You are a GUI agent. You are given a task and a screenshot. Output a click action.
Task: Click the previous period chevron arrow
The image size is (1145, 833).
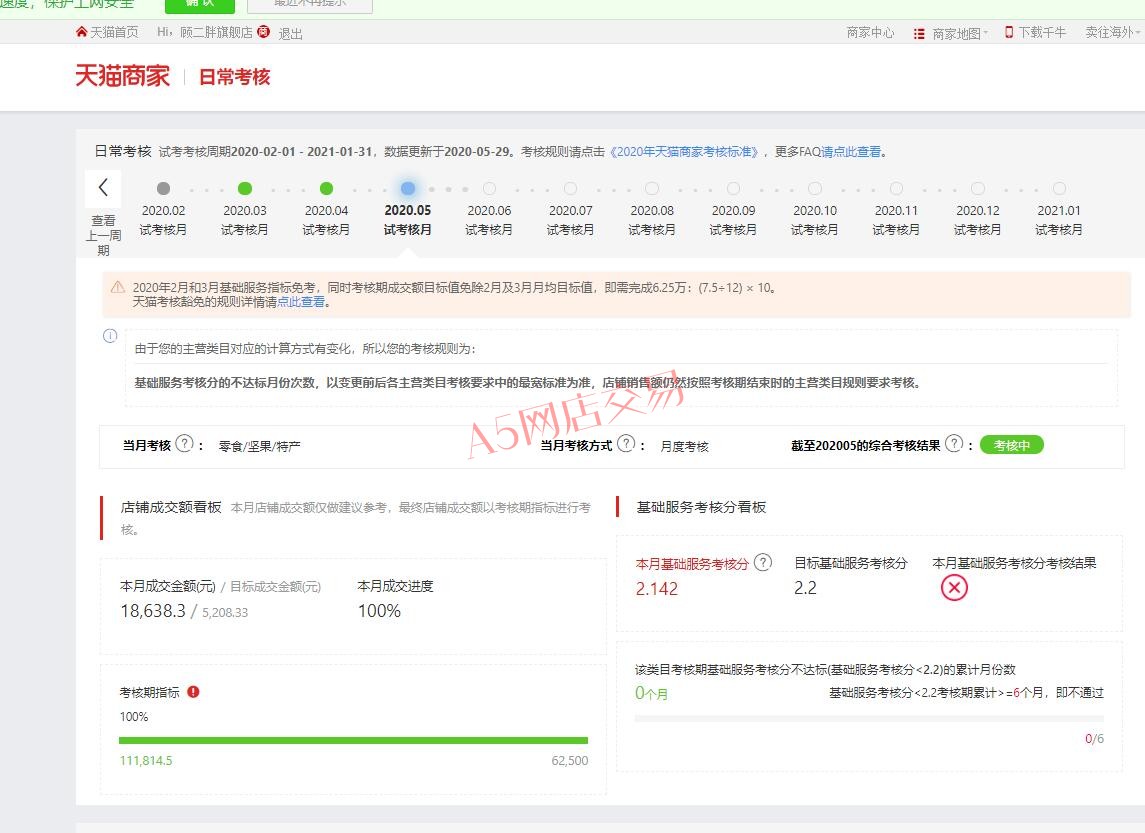point(103,188)
